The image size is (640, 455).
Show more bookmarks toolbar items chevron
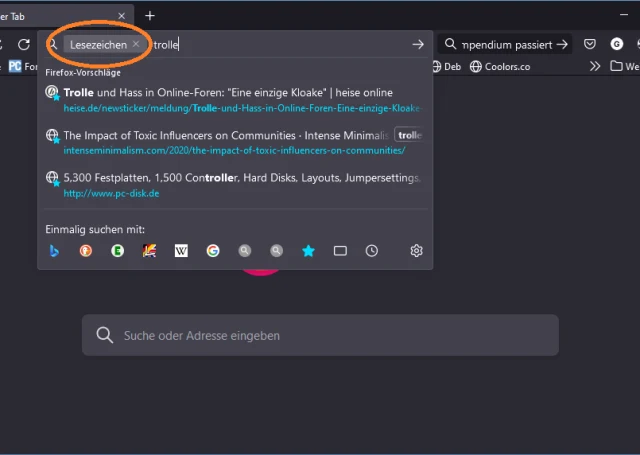pyautogui.click(x=595, y=66)
